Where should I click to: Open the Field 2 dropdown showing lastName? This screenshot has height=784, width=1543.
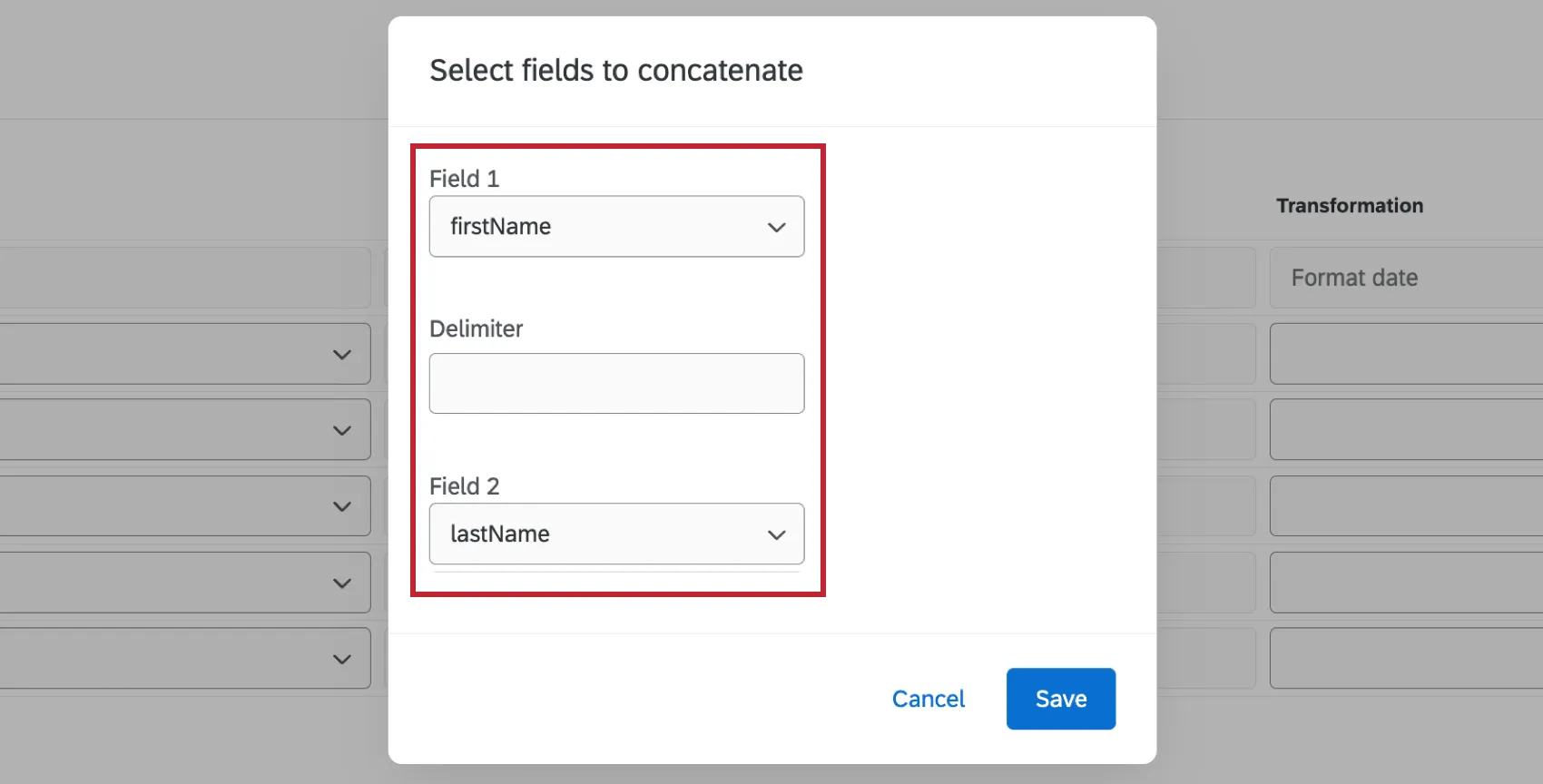point(616,534)
